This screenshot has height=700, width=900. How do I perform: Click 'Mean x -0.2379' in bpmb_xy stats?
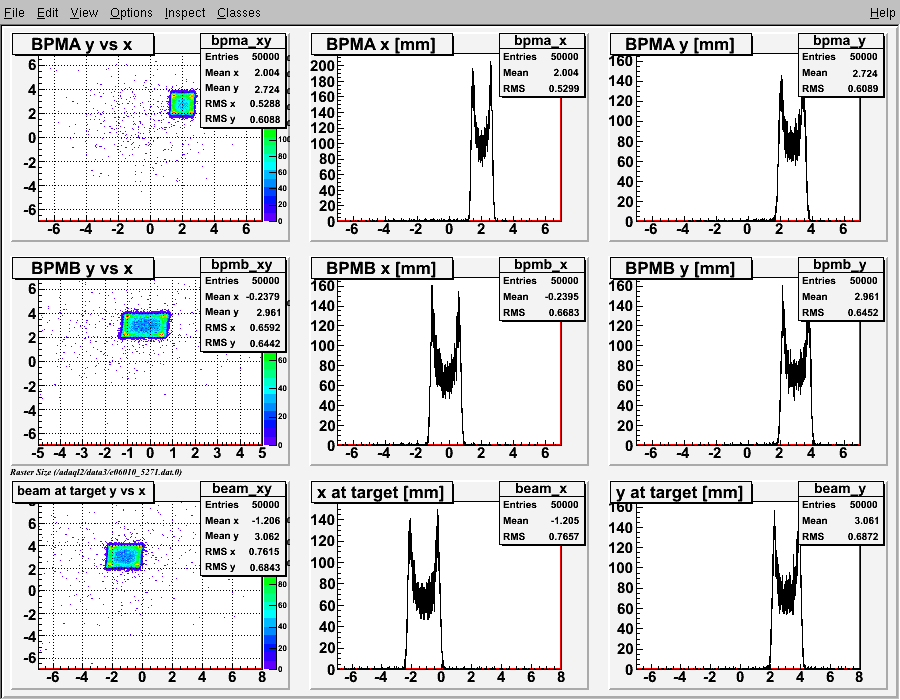point(242,297)
